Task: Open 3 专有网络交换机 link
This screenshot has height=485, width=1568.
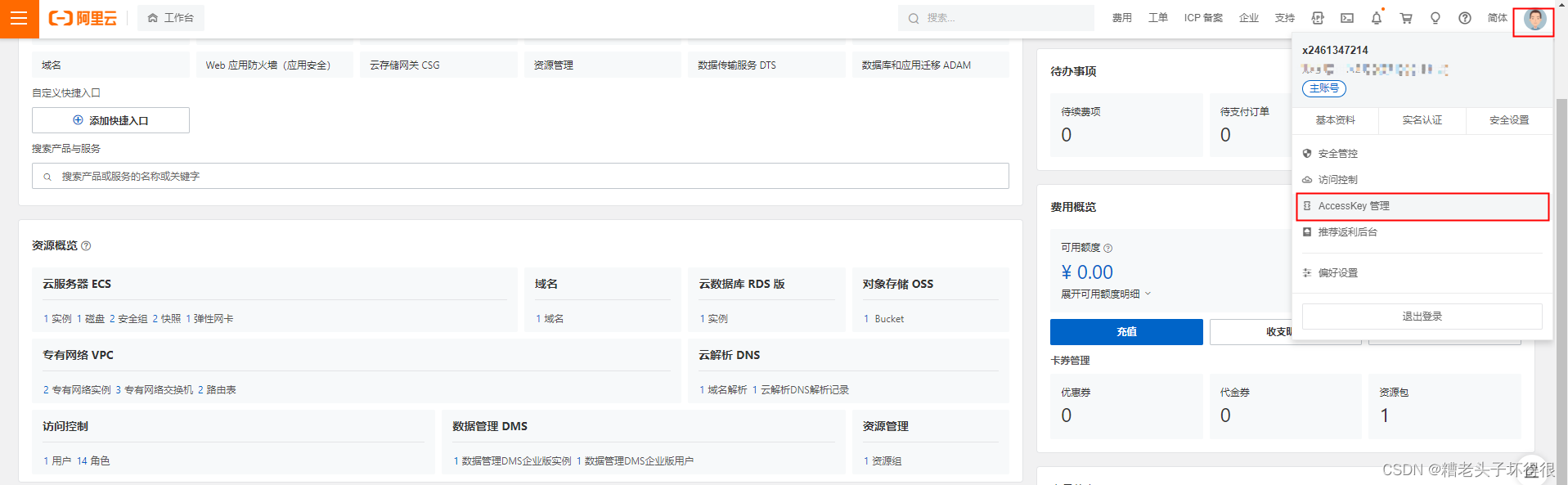Action: tap(155, 390)
